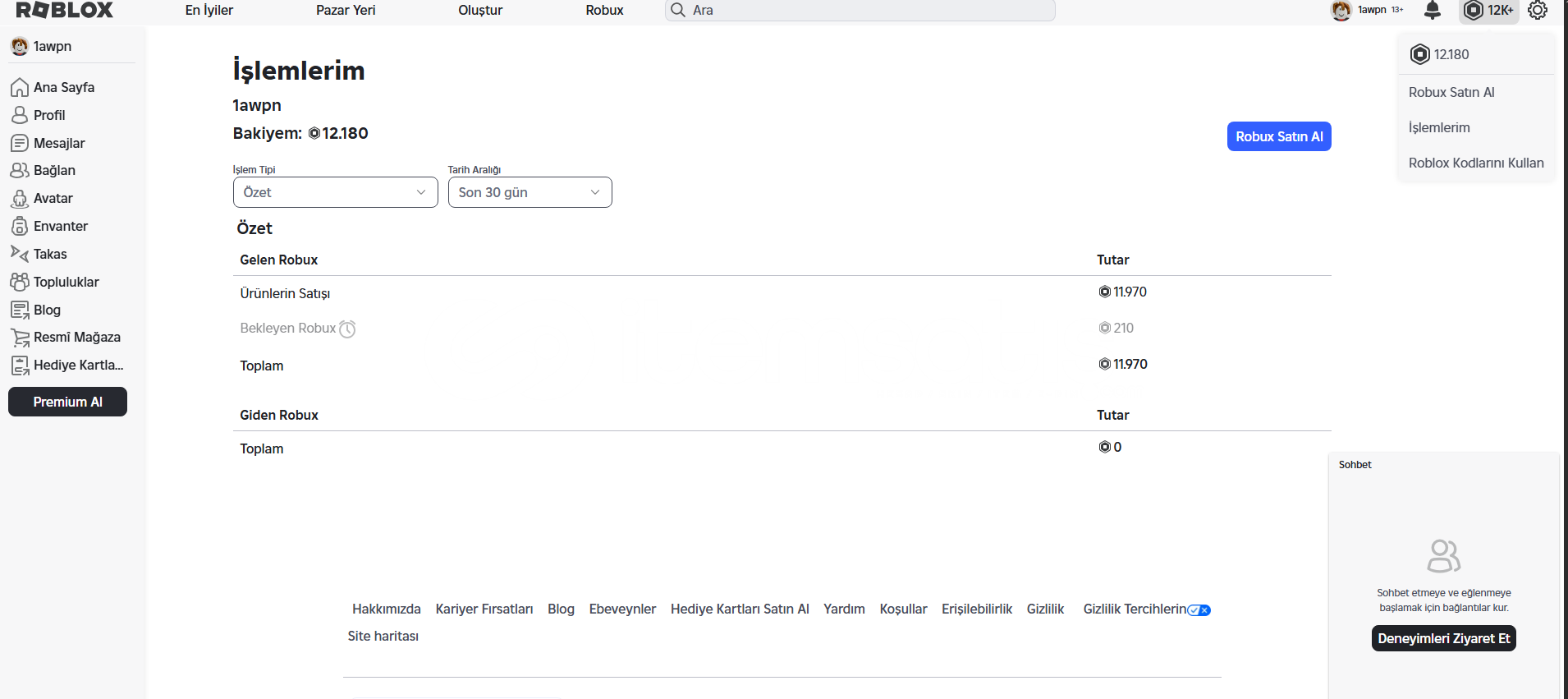Screen dimensions: 1568x699
Task: Open the Resmî Mağaza cart icon
Action: click(20, 338)
